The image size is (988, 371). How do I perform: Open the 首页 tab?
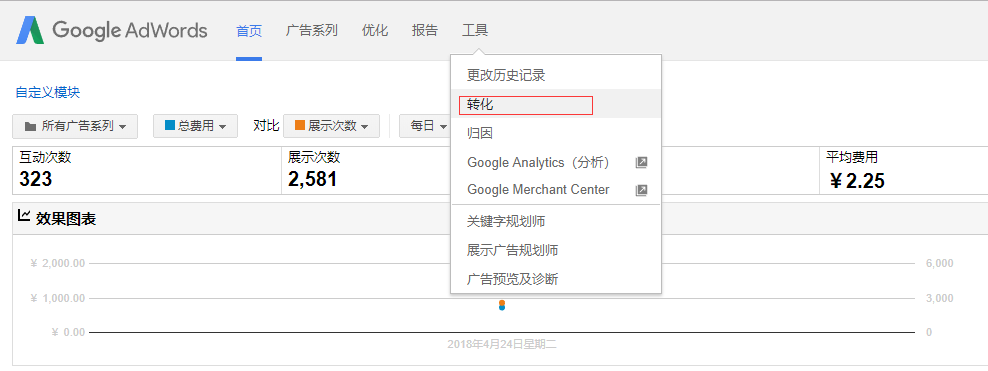point(249,30)
